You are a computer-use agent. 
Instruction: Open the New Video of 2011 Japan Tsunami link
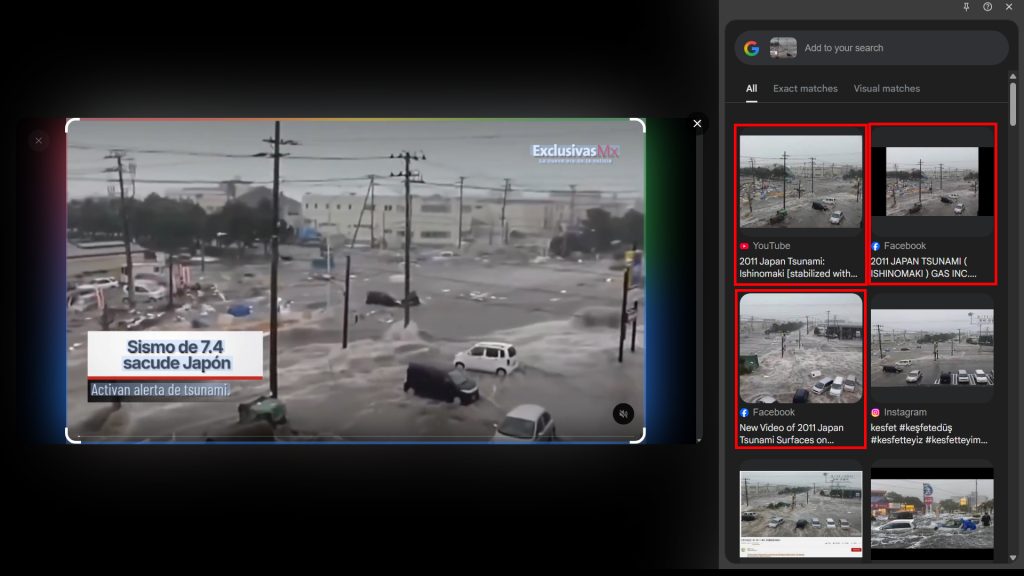[x=798, y=433]
